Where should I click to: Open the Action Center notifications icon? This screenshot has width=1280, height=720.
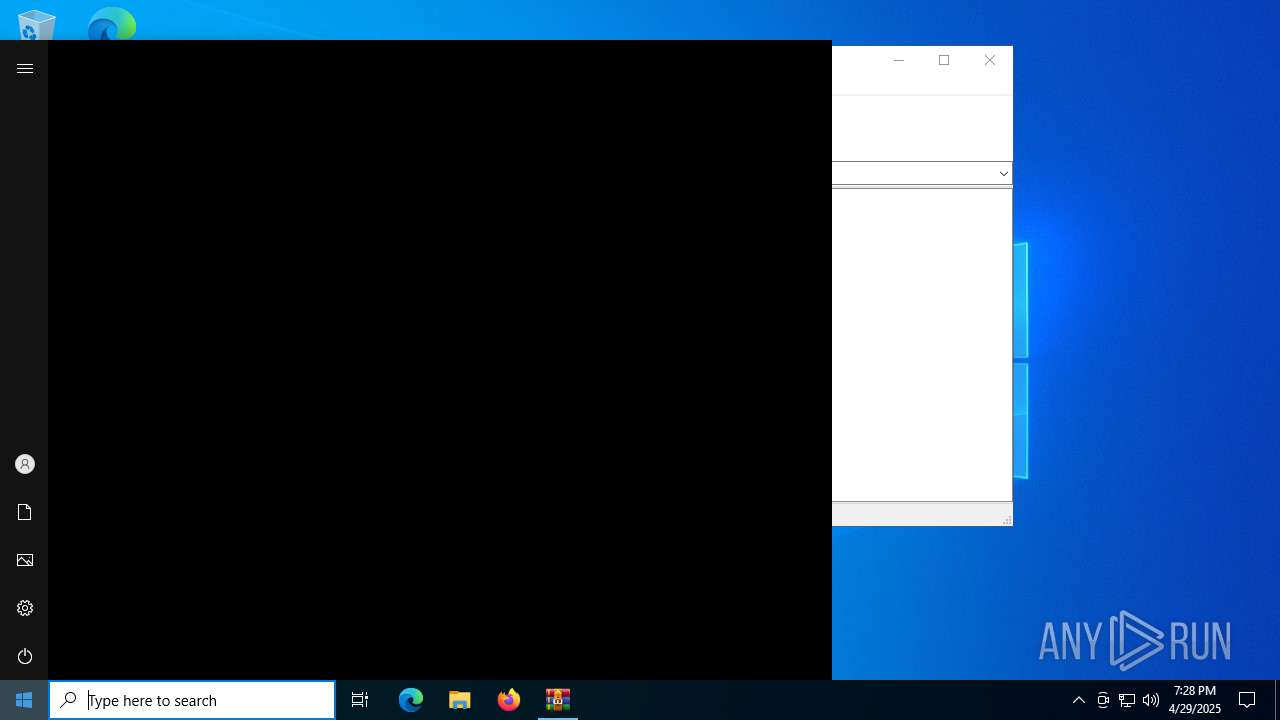(1247, 700)
